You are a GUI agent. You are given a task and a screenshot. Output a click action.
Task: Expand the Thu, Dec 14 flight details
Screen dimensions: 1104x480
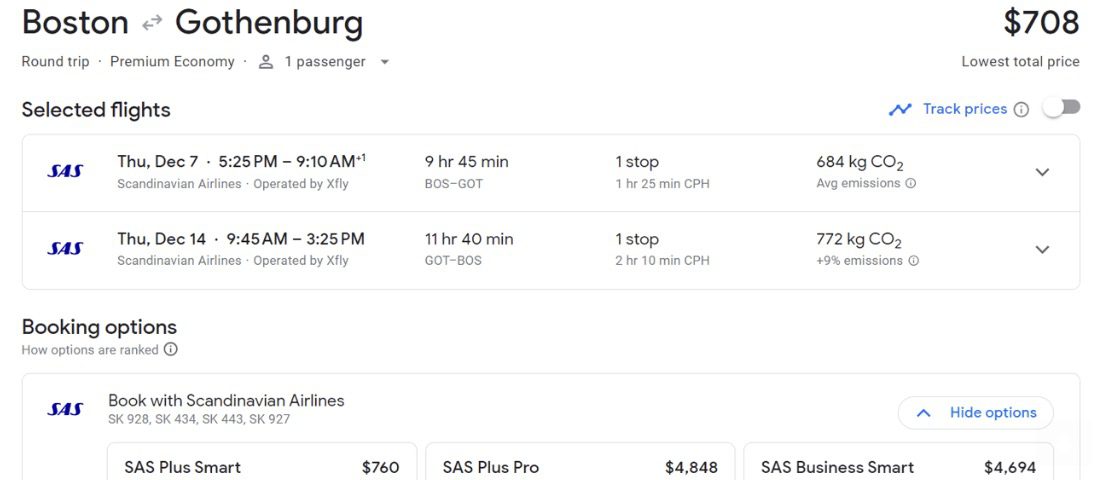pyautogui.click(x=1042, y=250)
